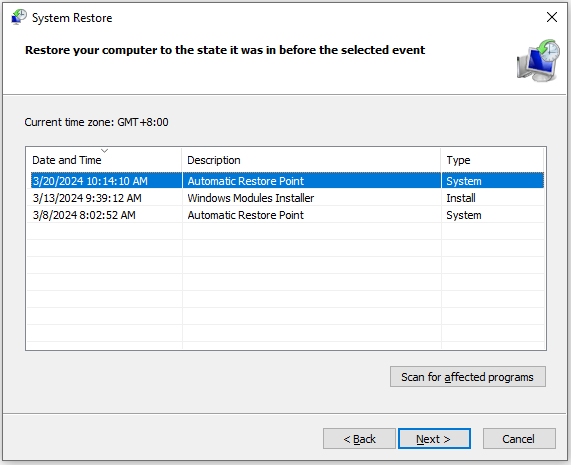Close the System Restore dialog

551,17
